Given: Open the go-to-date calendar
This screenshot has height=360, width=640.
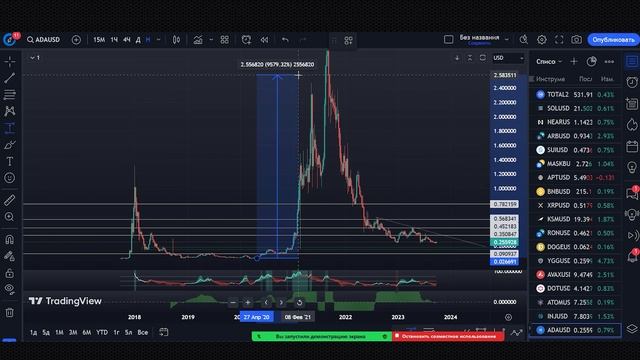Looking at the screenshot, I should point(164,332).
